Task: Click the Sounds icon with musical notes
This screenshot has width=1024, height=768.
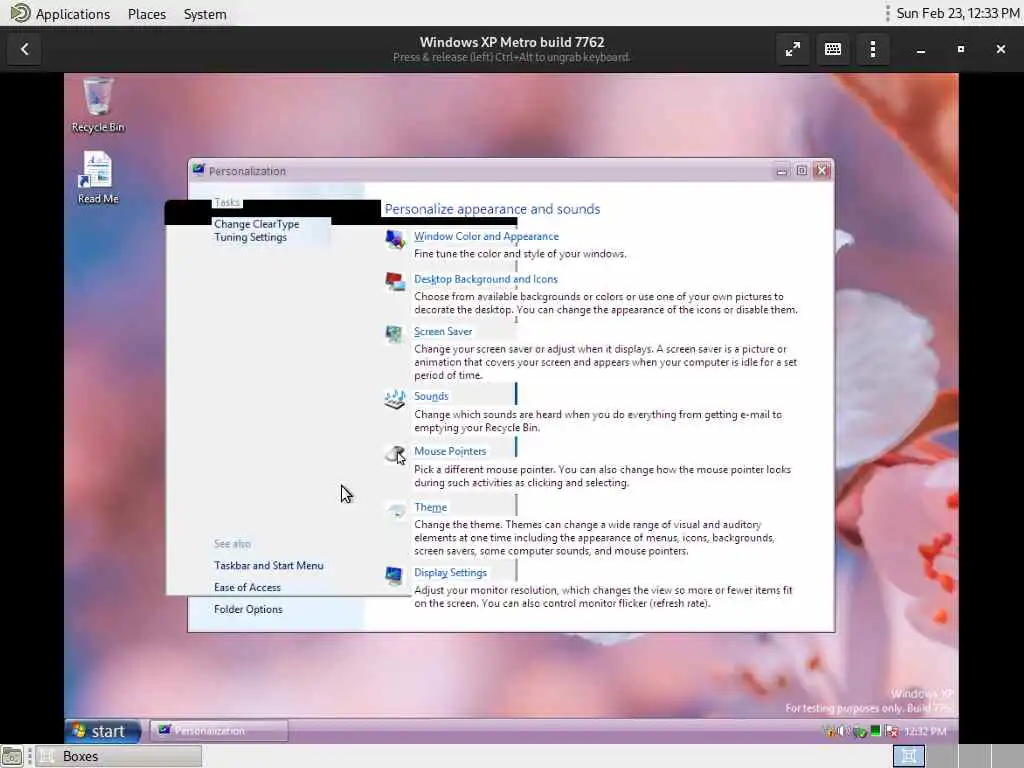Action: coord(394,399)
